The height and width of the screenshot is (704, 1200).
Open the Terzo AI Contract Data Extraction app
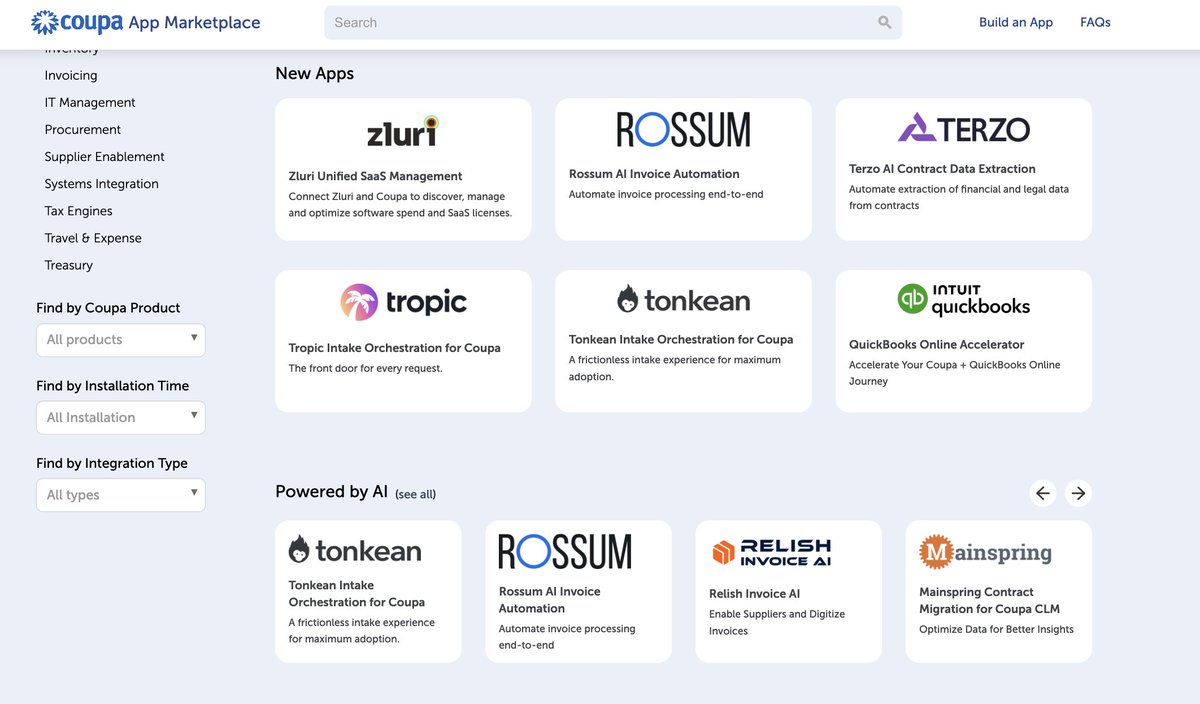[963, 168]
